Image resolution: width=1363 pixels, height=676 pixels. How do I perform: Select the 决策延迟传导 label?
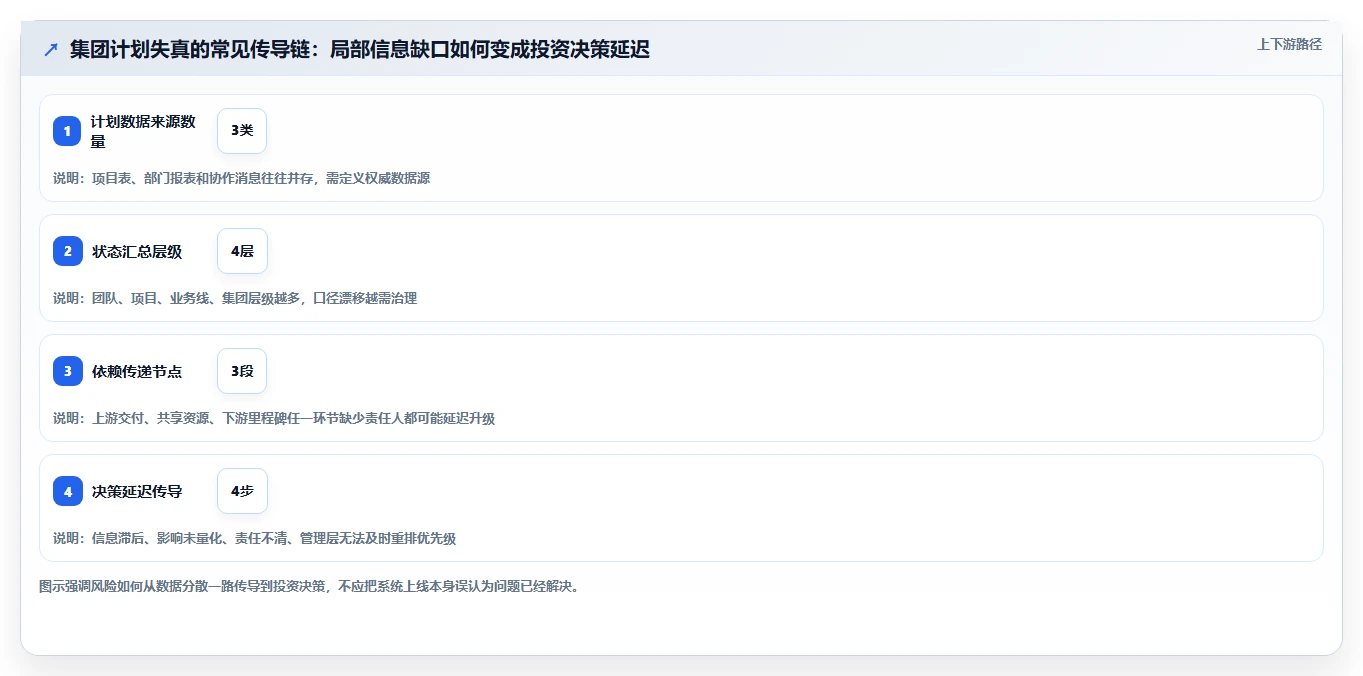click(137, 492)
